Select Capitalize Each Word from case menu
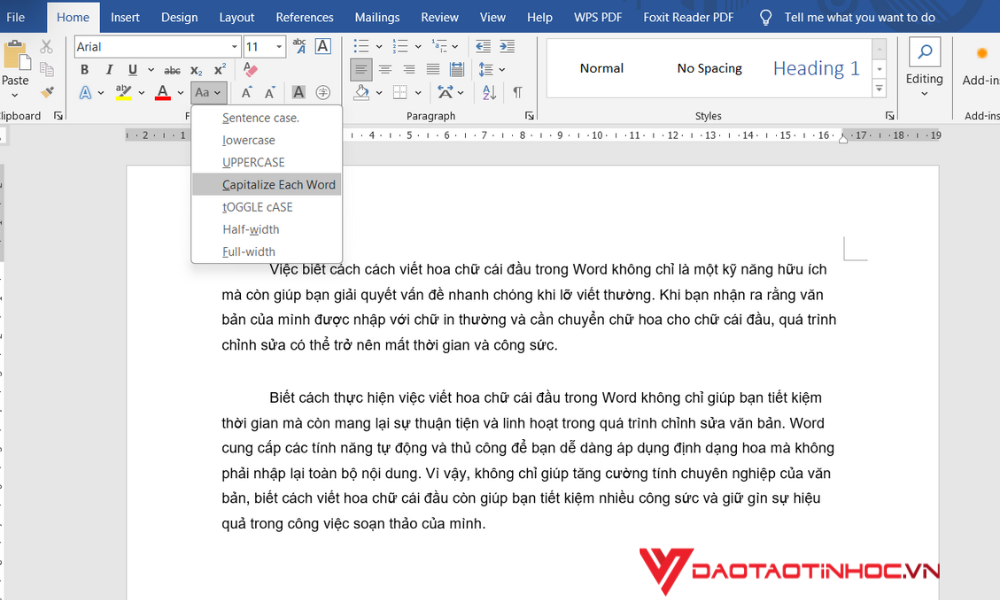The image size is (1000, 600). (266, 184)
